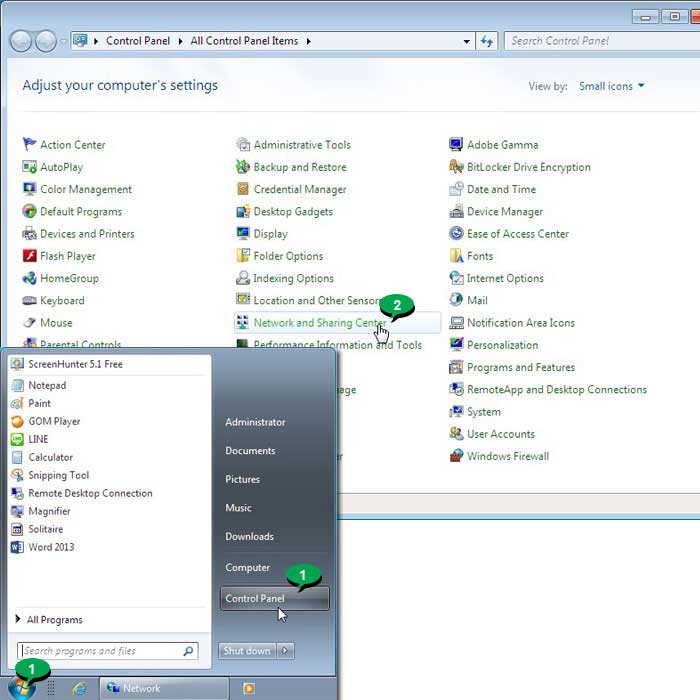The image size is (700, 700).
Task: Open the User Accounts link
Action: (500, 434)
